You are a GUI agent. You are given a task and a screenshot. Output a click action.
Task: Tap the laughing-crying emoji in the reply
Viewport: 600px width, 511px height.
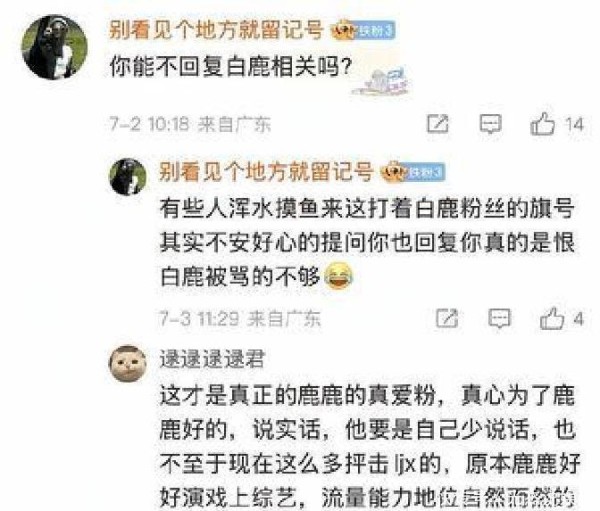(338, 276)
